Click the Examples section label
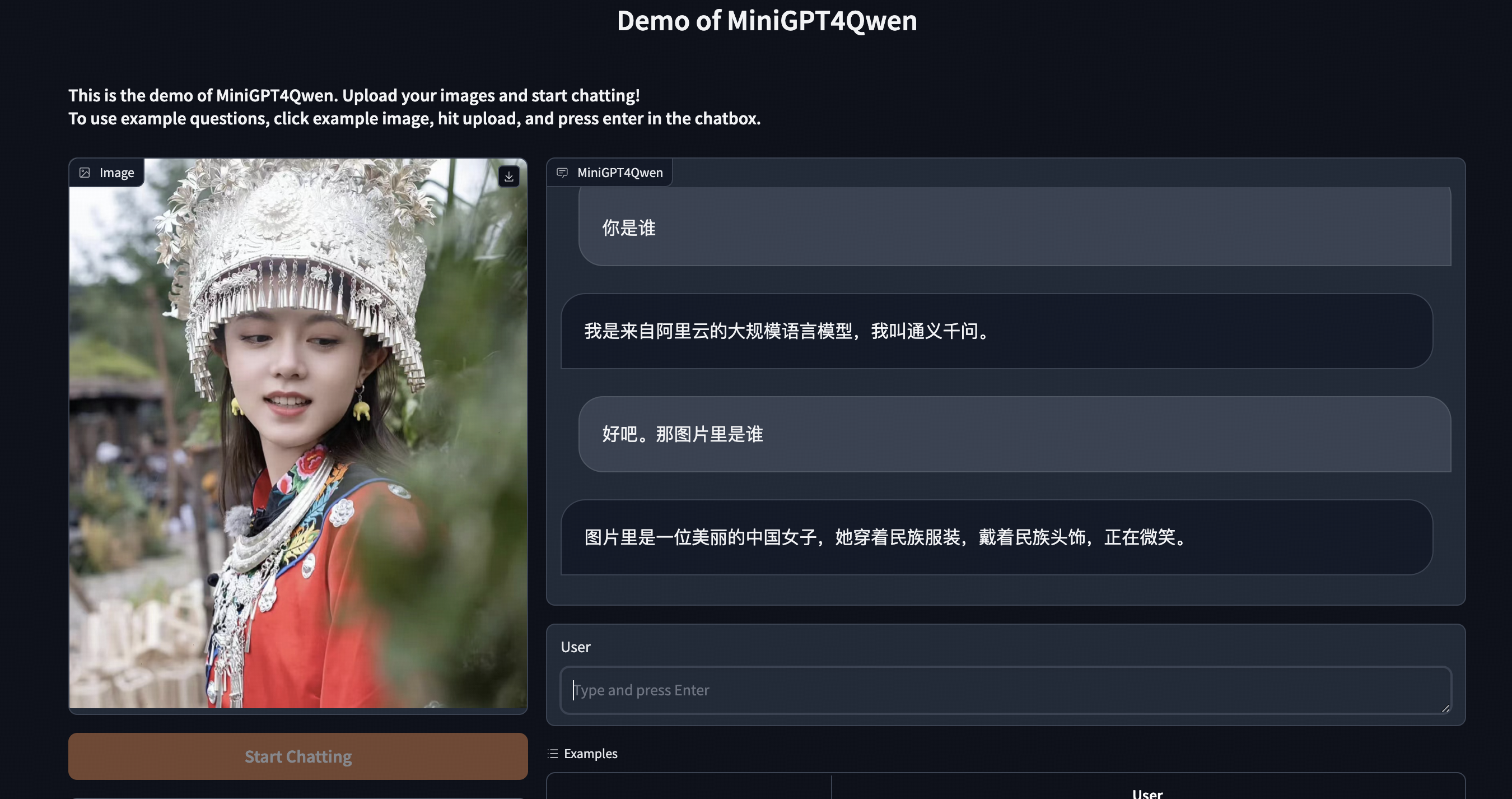Screen dimensions: 1512x799 pyautogui.click(x=590, y=753)
